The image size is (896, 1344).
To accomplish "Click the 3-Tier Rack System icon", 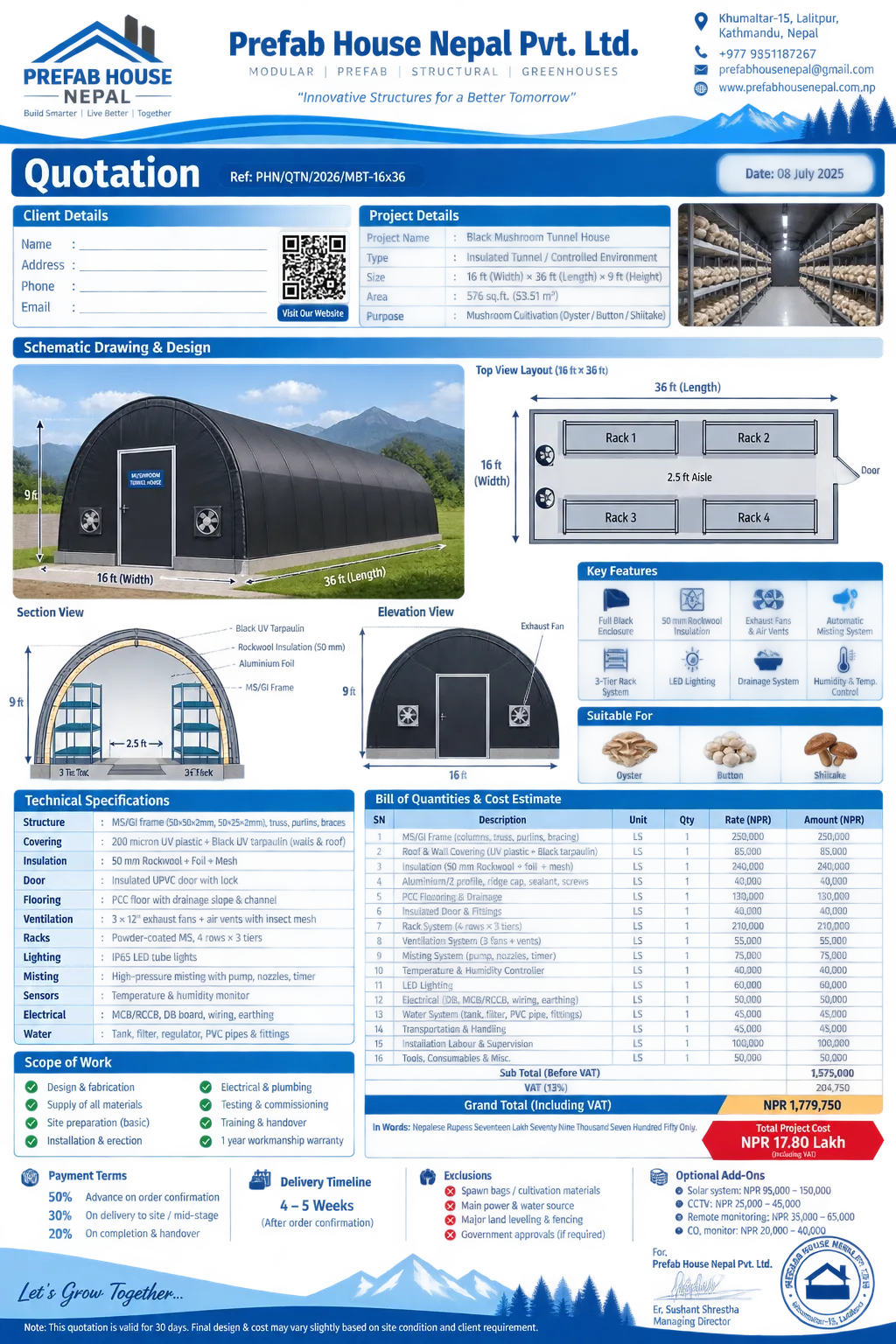I will [x=615, y=660].
